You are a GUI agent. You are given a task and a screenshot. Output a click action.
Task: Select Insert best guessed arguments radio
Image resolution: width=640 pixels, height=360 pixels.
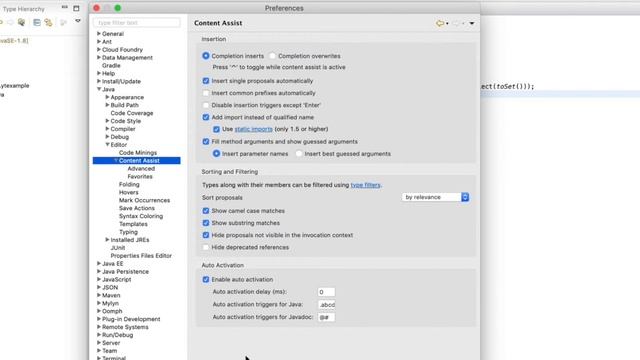(299, 154)
